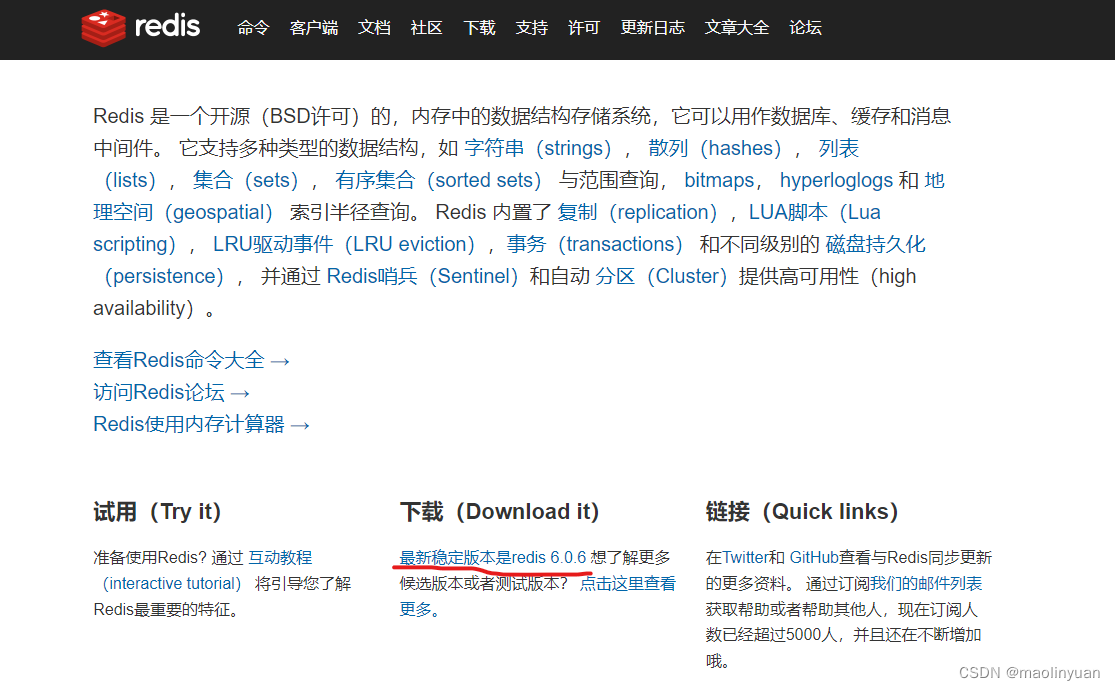Go to the 社区 navigation item
Image resolution: width=1115 pixels, height=690 pixels.
pos(427,28)
